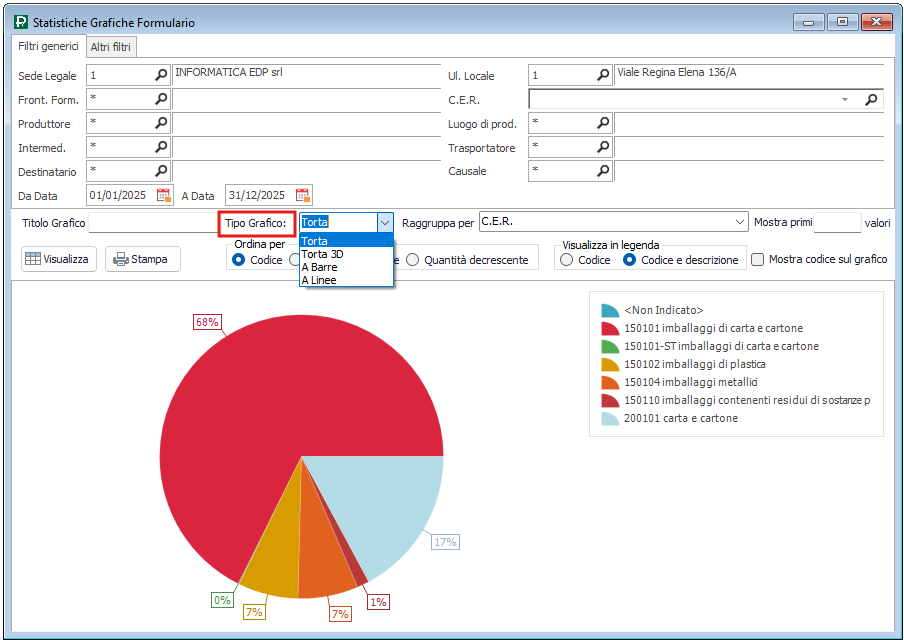This screenshot has width=904, height=640.
Task: Click the search icon for the C.E.R. field
Action: 871,99
